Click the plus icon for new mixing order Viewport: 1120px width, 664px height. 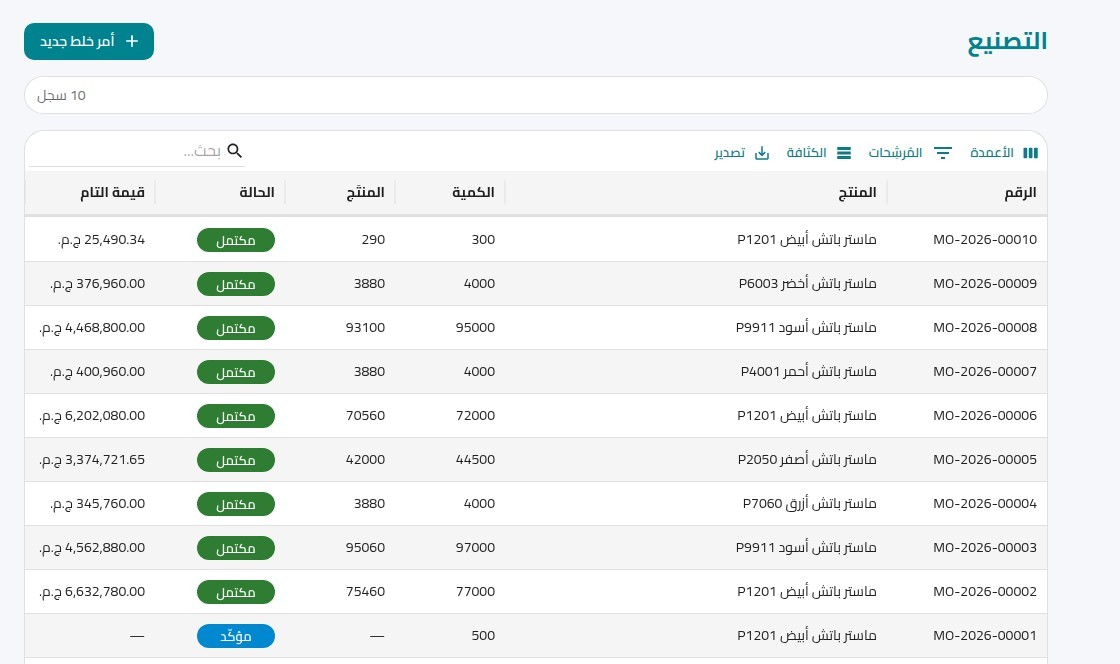click(131, 41)
